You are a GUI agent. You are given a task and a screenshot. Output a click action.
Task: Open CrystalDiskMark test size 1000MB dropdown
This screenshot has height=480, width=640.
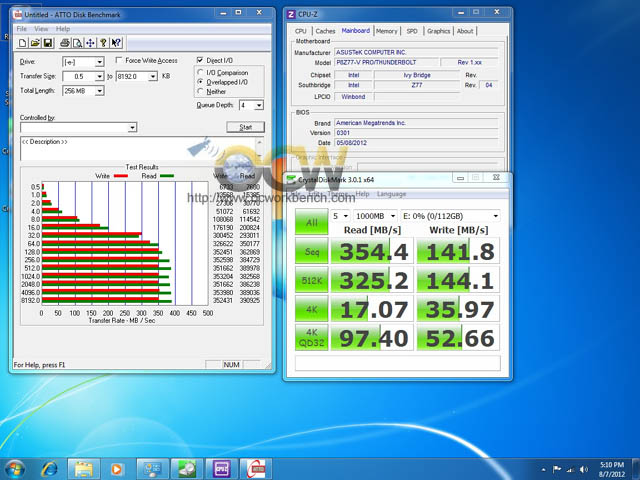(375, 216)
